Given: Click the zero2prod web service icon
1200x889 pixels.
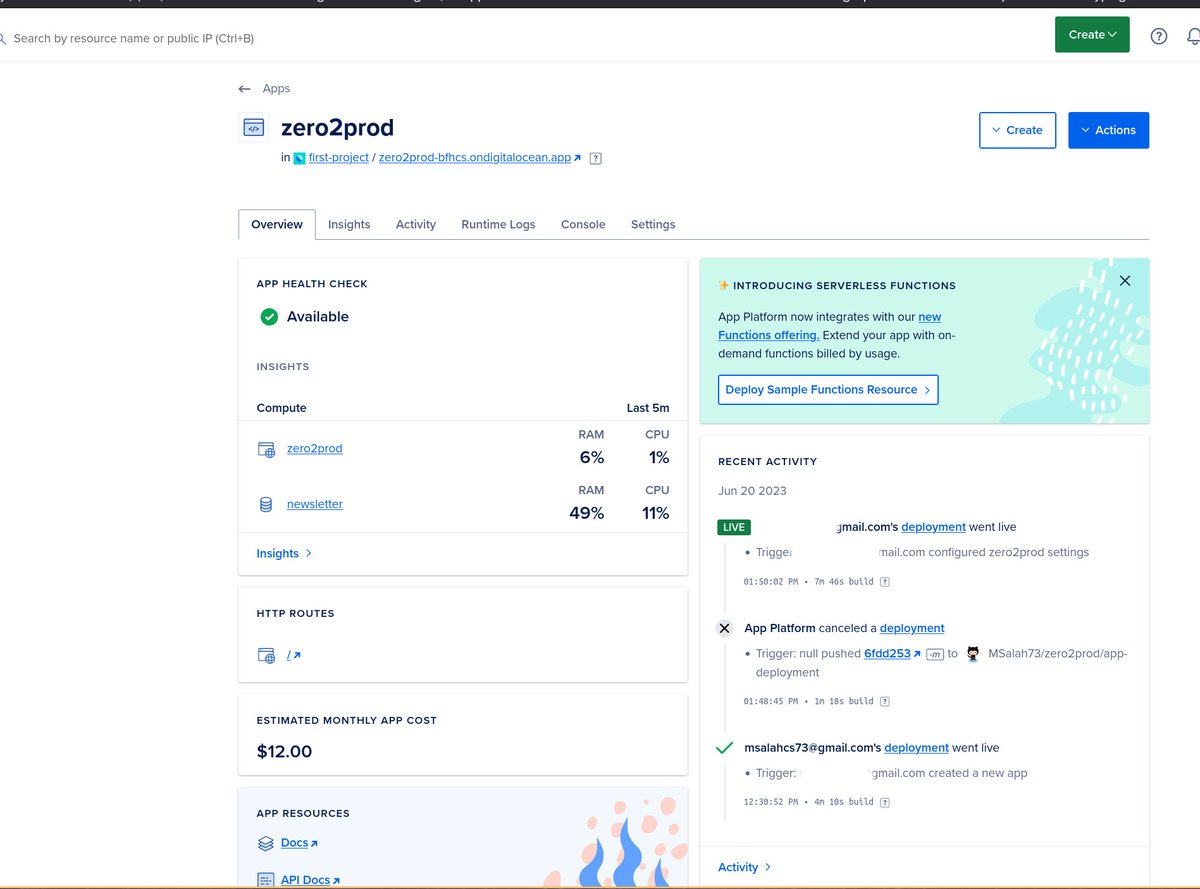Looking at the screenshot, I should pos(266,450).
